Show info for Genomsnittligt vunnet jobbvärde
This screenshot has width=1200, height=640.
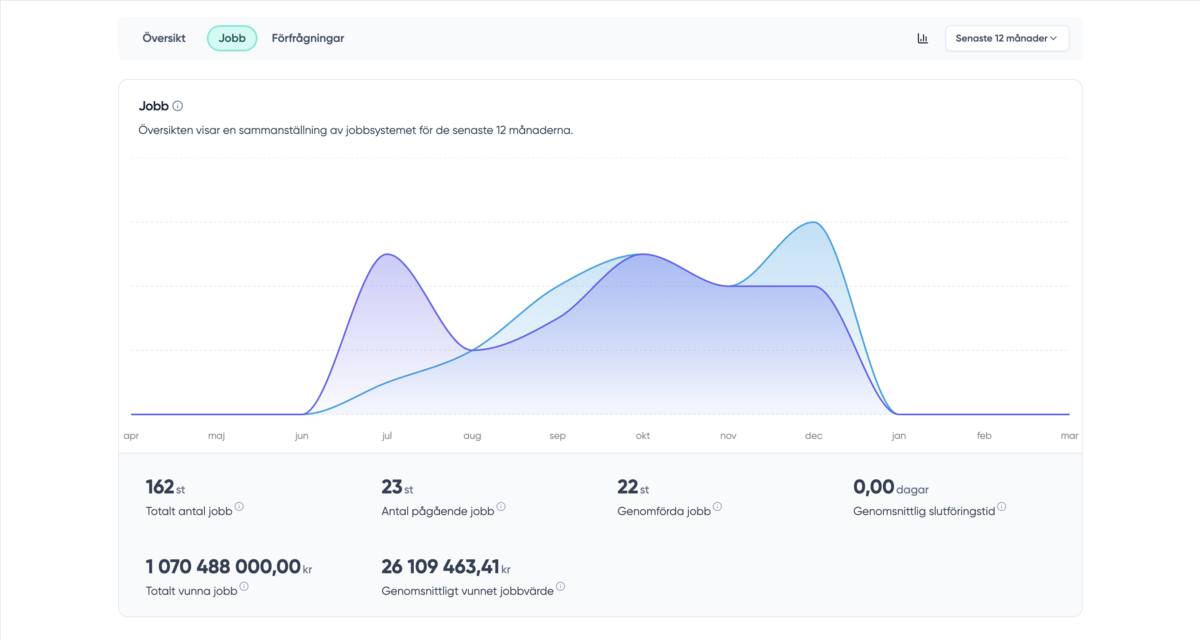(560, 587)
